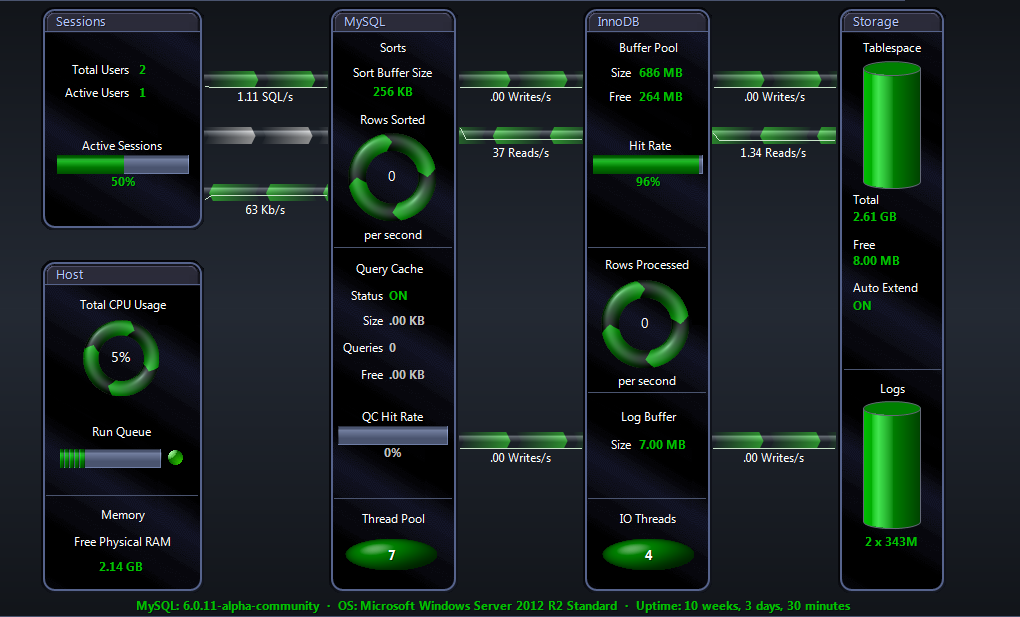Click the Buffer Pool Free 264 MB value

tap(661, 97)
